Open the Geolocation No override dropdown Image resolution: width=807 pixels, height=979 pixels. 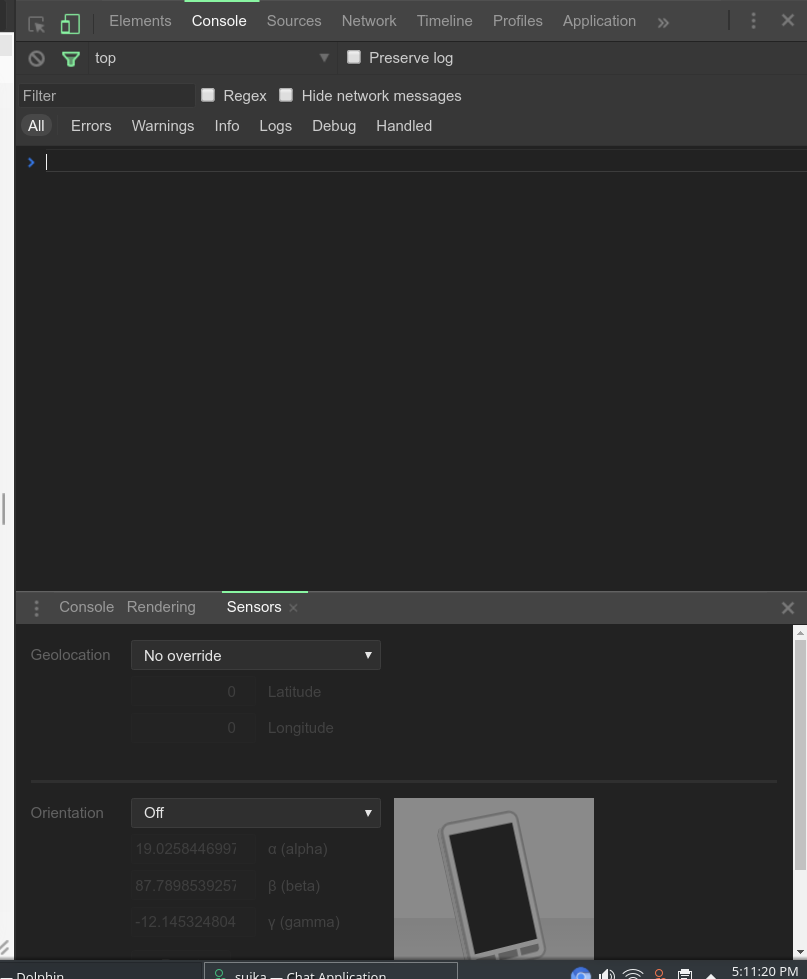click(x=256, y=655)
